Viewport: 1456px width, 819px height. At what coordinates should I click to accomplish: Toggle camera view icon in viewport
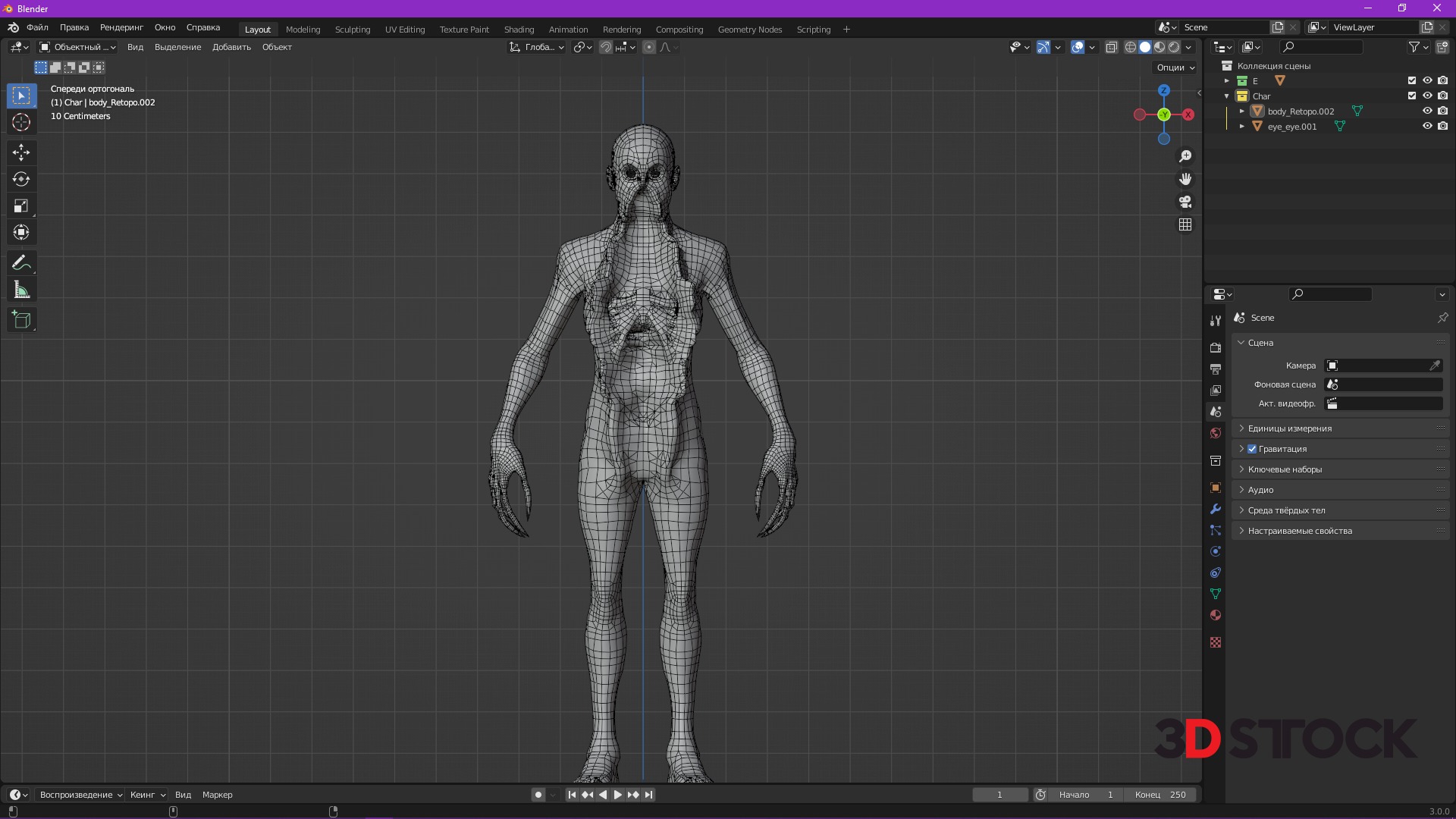1185,202
